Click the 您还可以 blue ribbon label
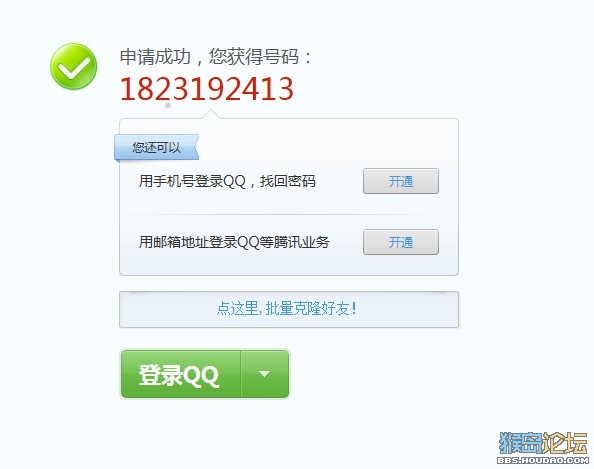The height and width of the screenshot is (469, 594). 156,147
